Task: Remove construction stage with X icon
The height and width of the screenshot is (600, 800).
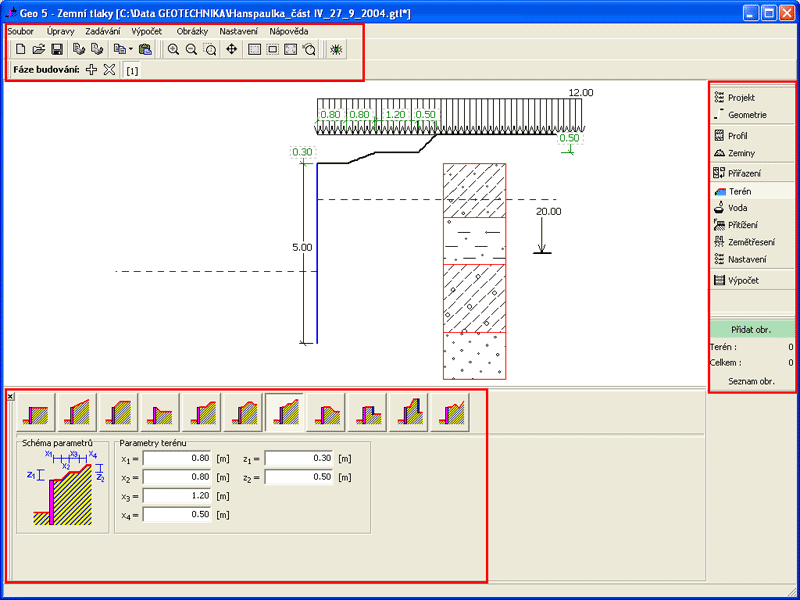Action: (x=109, y=70)
